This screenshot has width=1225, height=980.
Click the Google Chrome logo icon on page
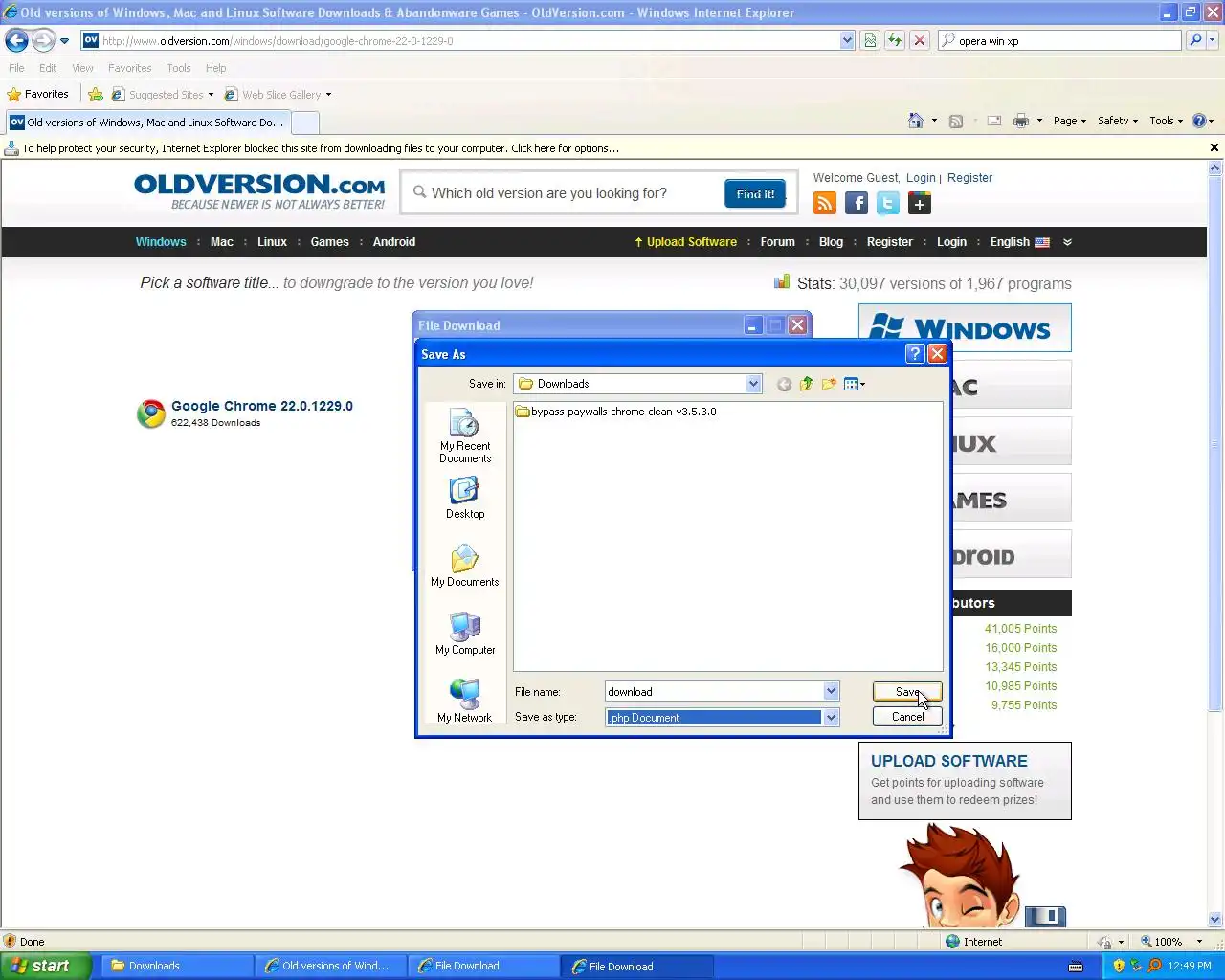pos(150,413)
